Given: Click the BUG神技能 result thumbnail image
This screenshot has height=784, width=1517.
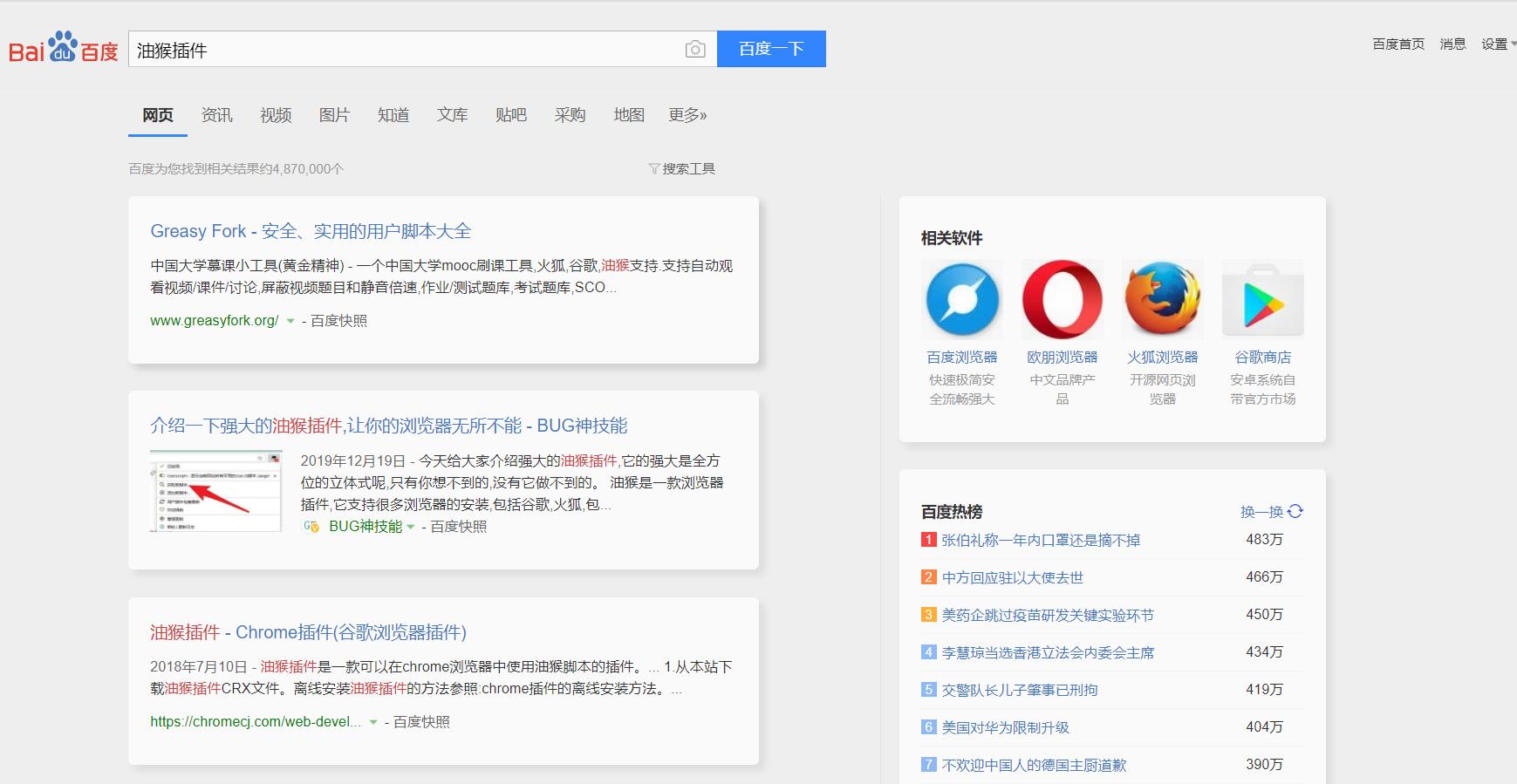Looking at the screenshot, I should [x=215, y=491].
